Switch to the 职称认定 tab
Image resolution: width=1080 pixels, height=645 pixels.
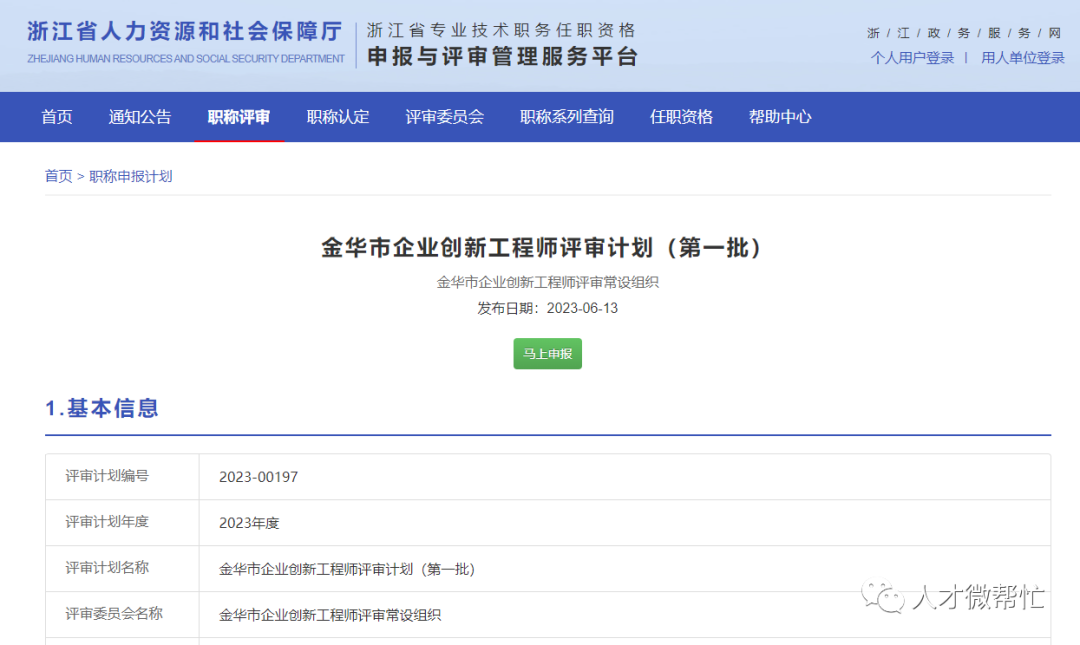pyautogui.click(x=338, y=117)
